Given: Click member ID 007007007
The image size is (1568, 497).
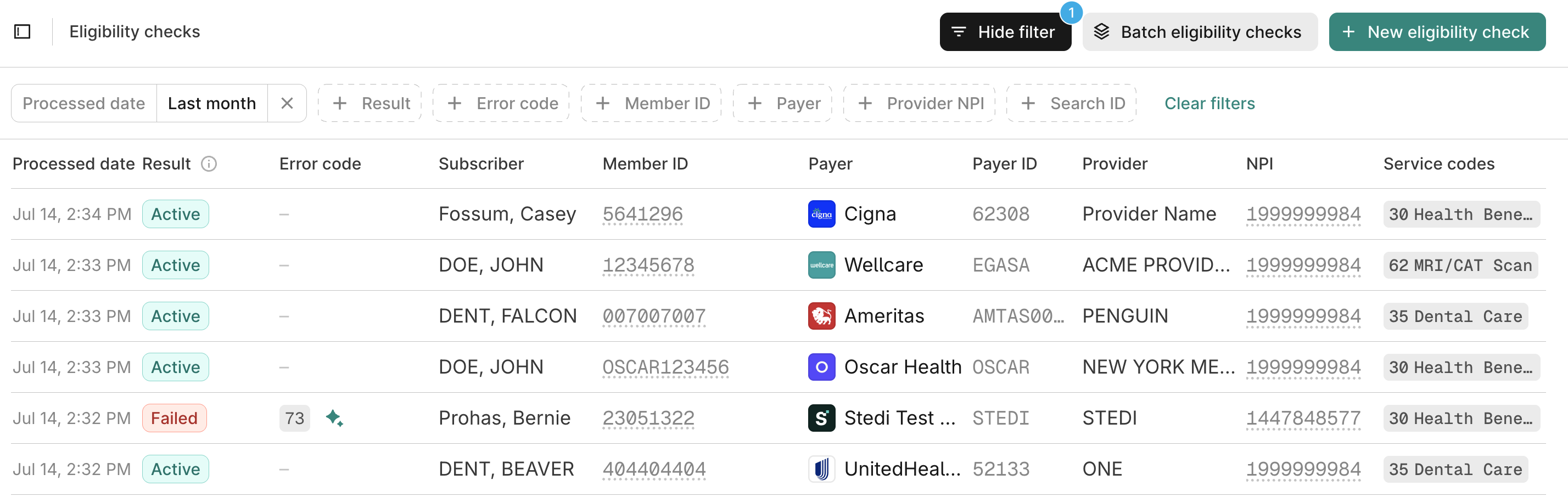Looking at the screenshot, I should tap(654, 317).
